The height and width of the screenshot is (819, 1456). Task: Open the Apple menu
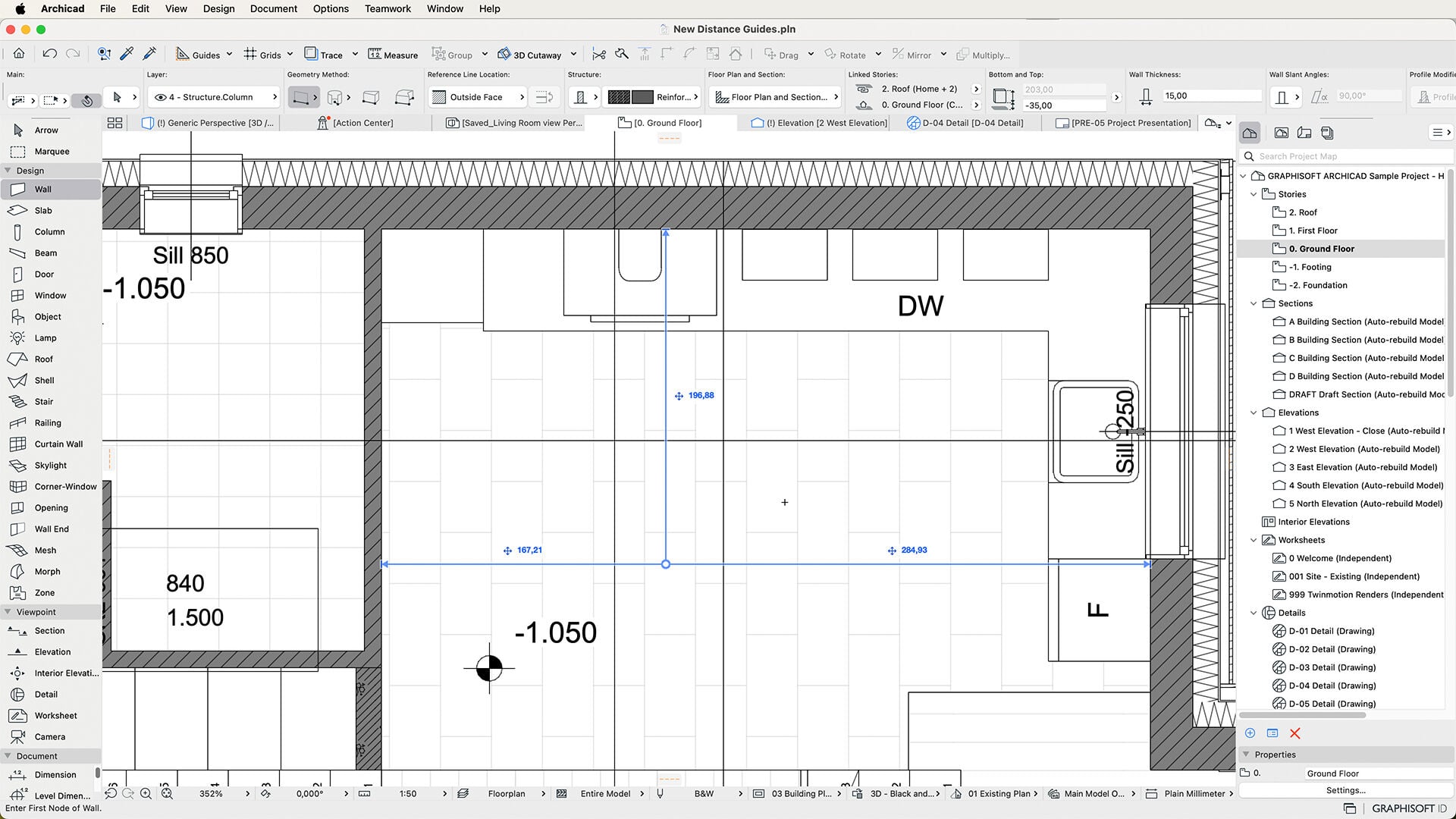20,9
